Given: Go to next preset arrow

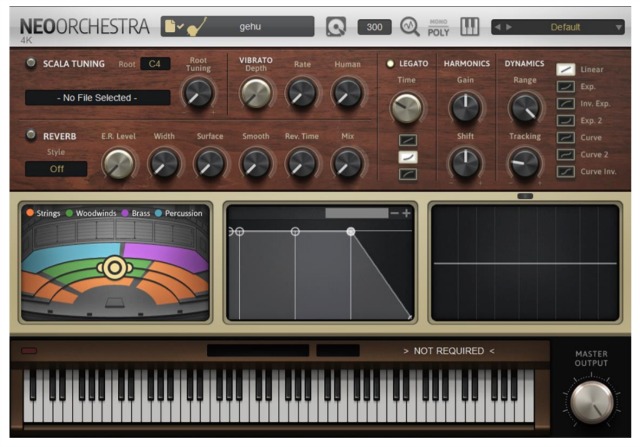Looking at the screenshot, I should [509, 27].
